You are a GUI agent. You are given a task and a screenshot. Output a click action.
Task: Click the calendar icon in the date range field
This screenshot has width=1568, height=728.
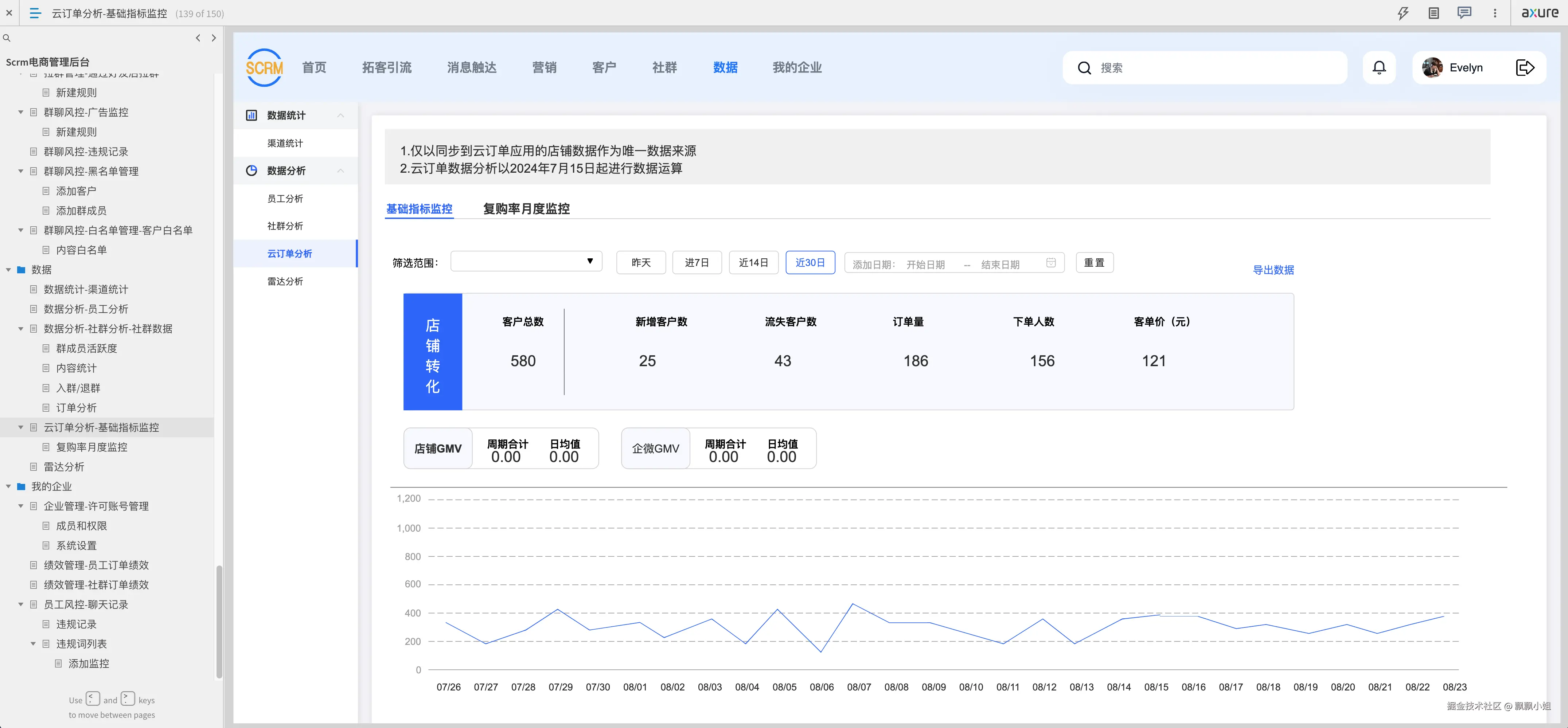point(1051,262)
